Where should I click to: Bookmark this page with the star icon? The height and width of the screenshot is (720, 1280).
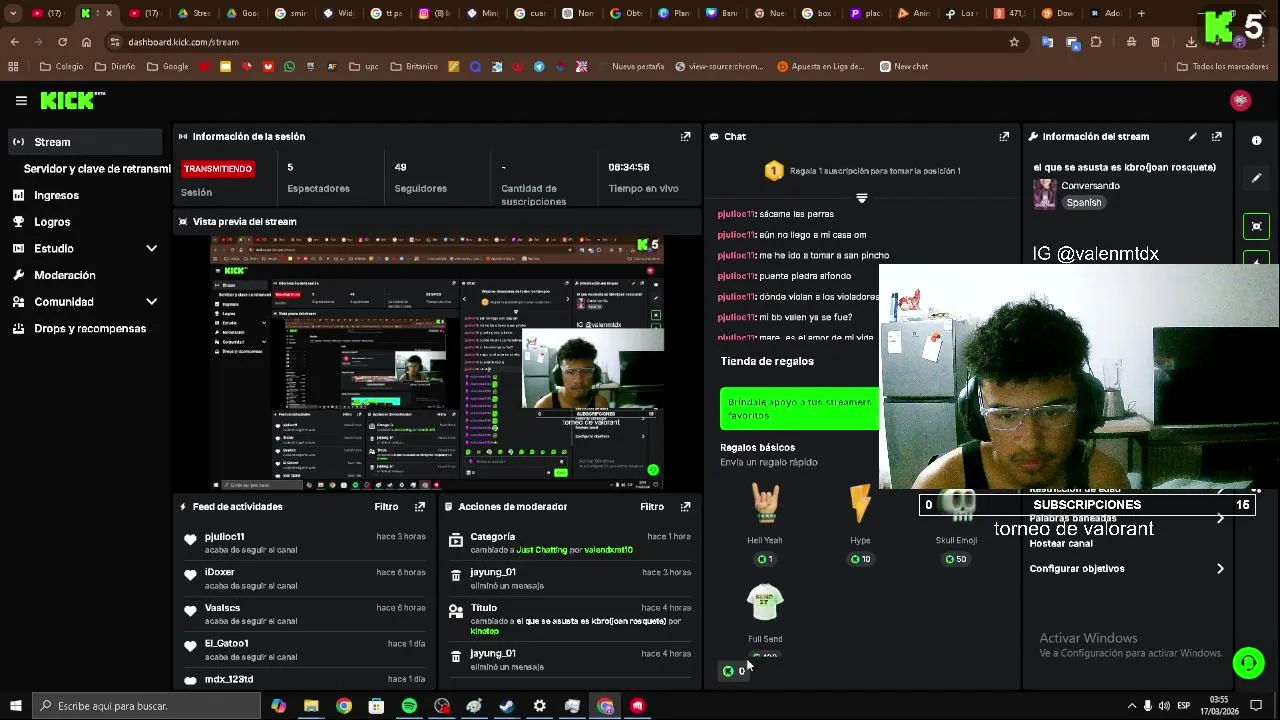tap(1014, 42)
